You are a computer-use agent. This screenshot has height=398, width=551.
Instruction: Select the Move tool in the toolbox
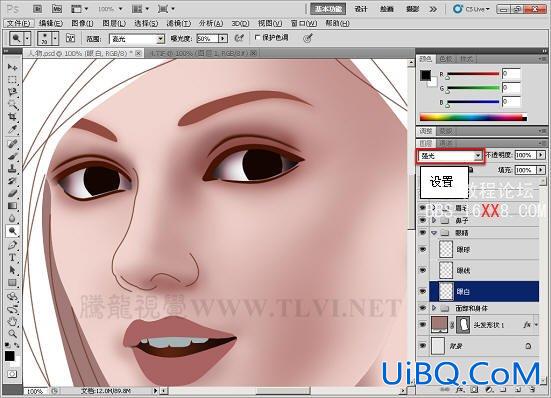pyautogui.click(x=12, y=67)
